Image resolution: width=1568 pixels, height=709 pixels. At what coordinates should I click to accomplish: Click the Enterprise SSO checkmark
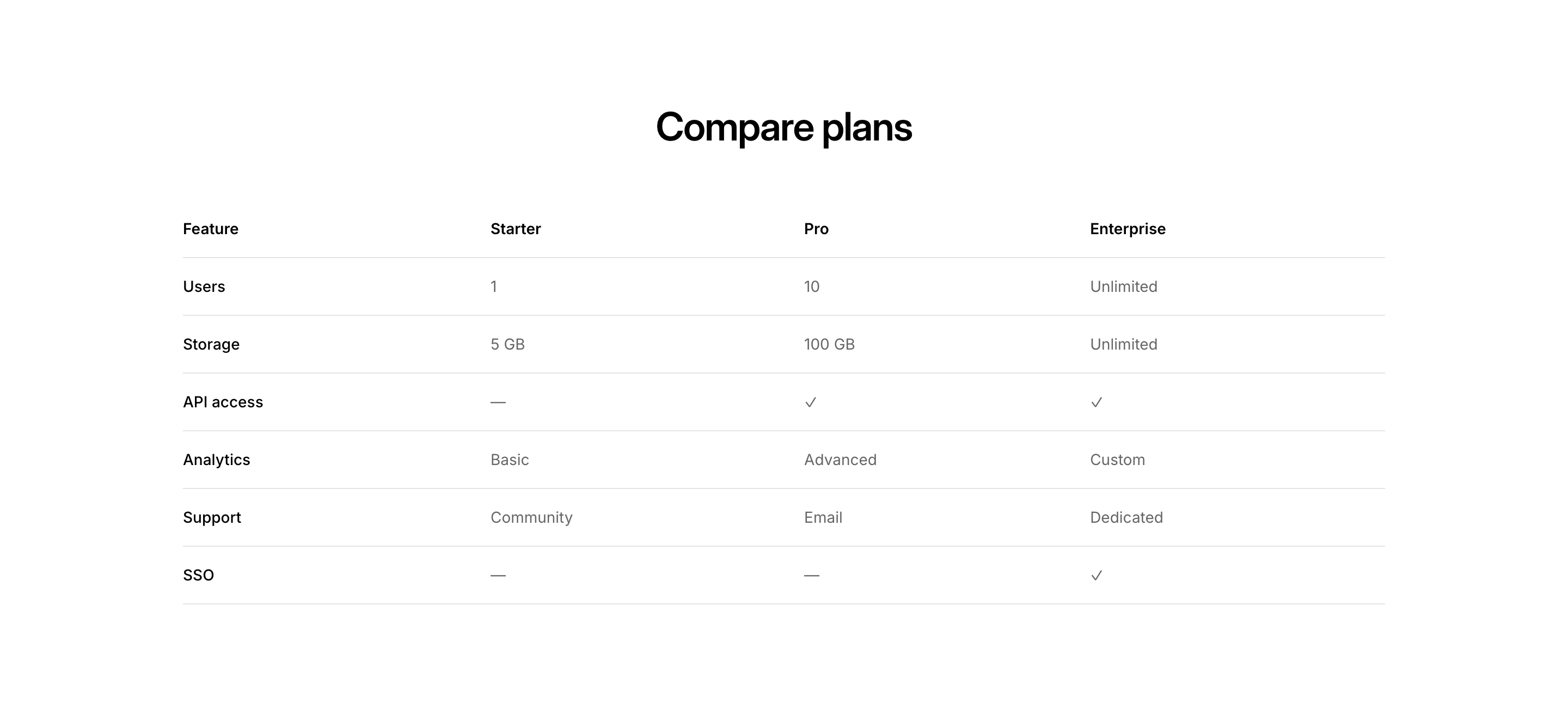pos(1097,576)
